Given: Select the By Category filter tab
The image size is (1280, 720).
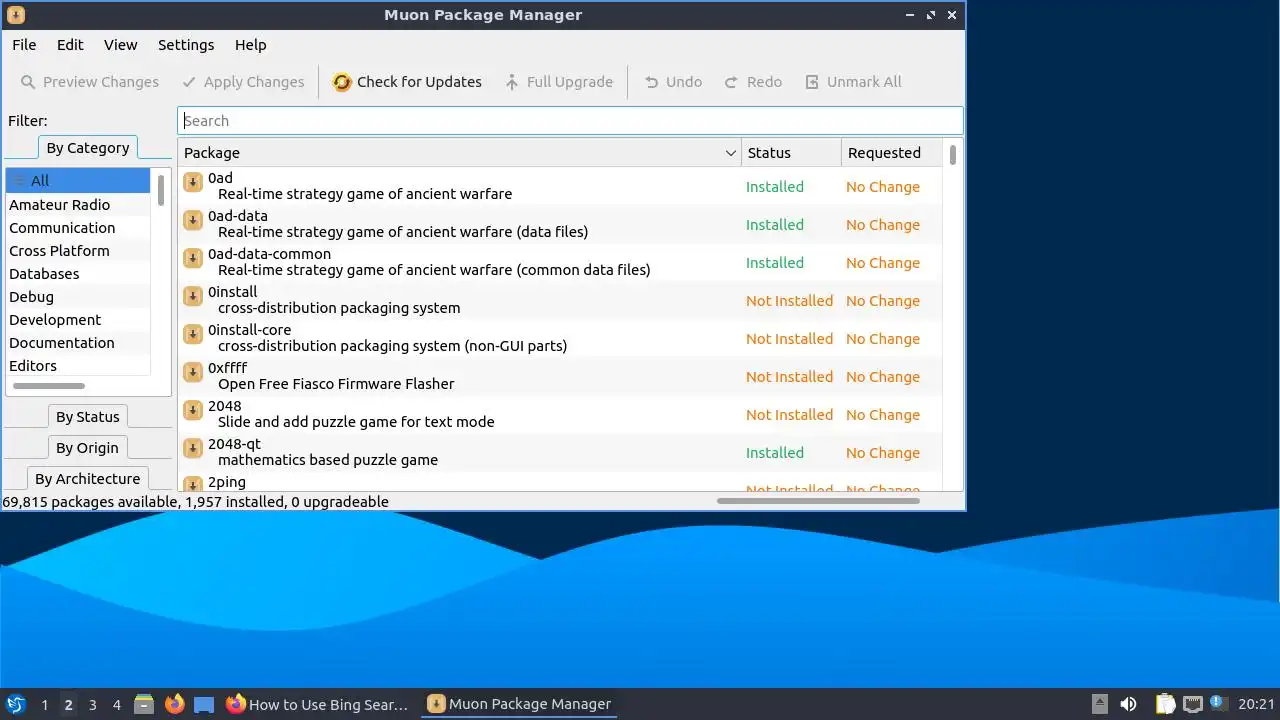Looking at the screenshot, I should [x=88, y=148].
